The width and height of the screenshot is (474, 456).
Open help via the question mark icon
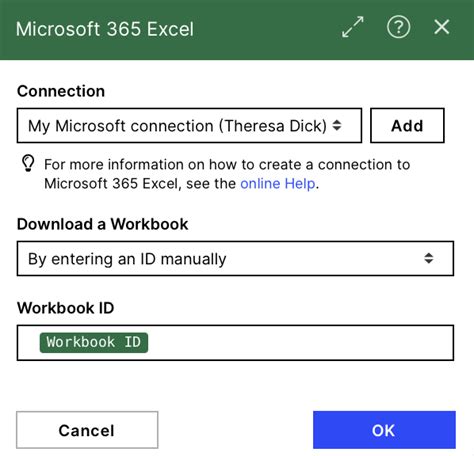coord(398,27)
